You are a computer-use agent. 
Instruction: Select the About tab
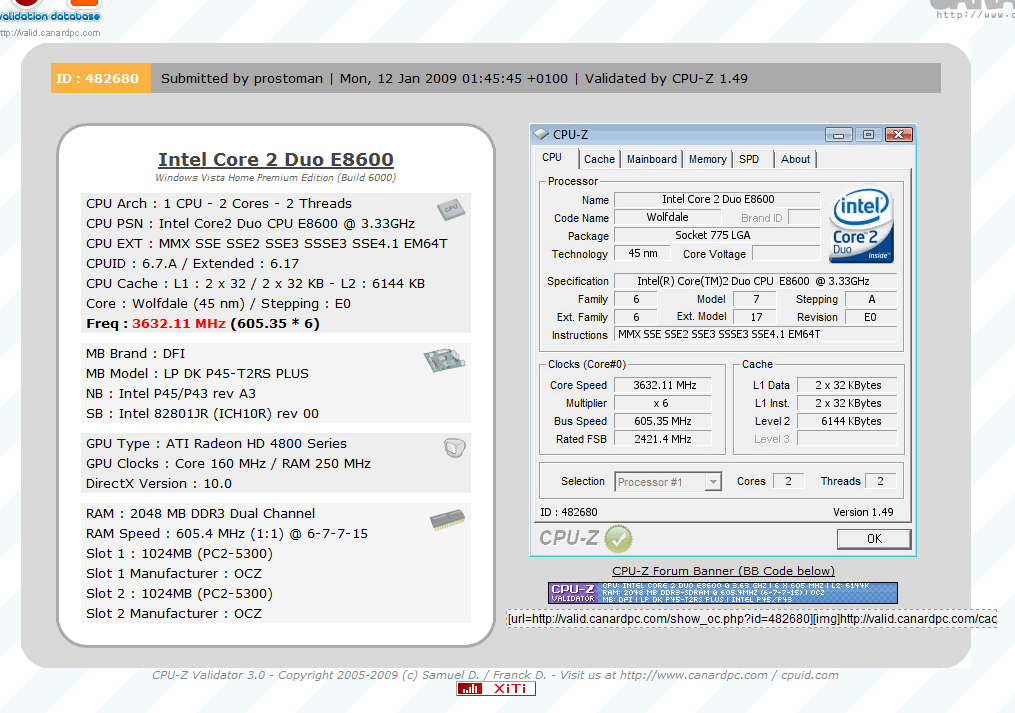tap(796, 159)
